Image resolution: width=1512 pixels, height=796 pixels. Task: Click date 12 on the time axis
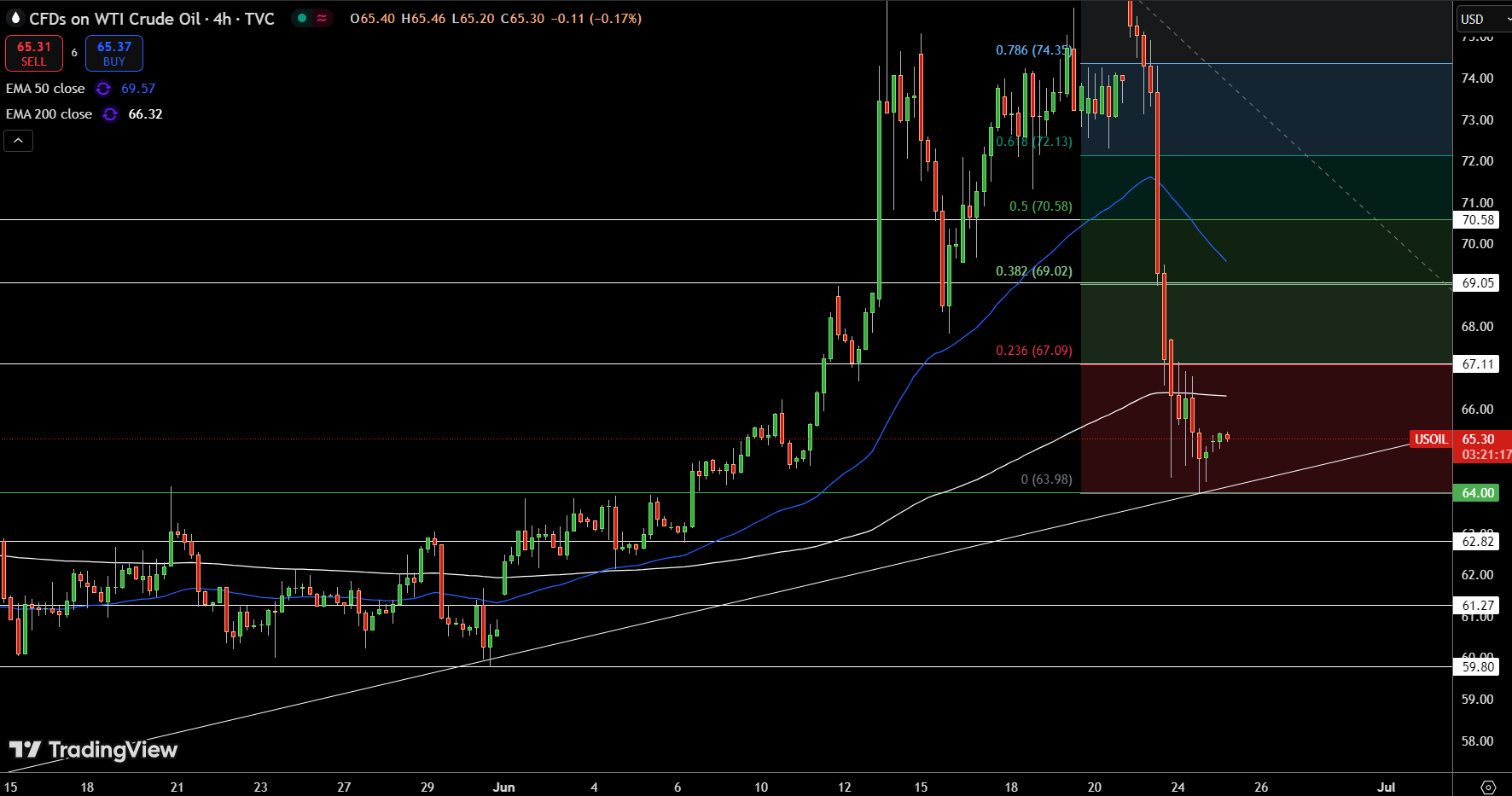coord(844,787)
